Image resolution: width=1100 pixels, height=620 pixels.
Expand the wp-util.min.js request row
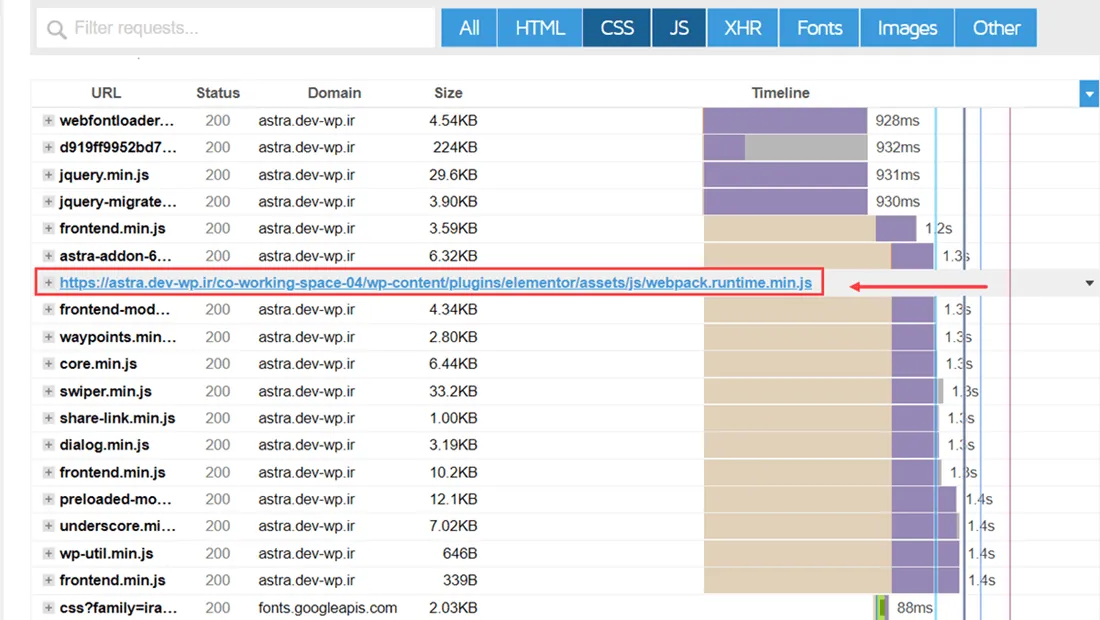coord(48,553)
